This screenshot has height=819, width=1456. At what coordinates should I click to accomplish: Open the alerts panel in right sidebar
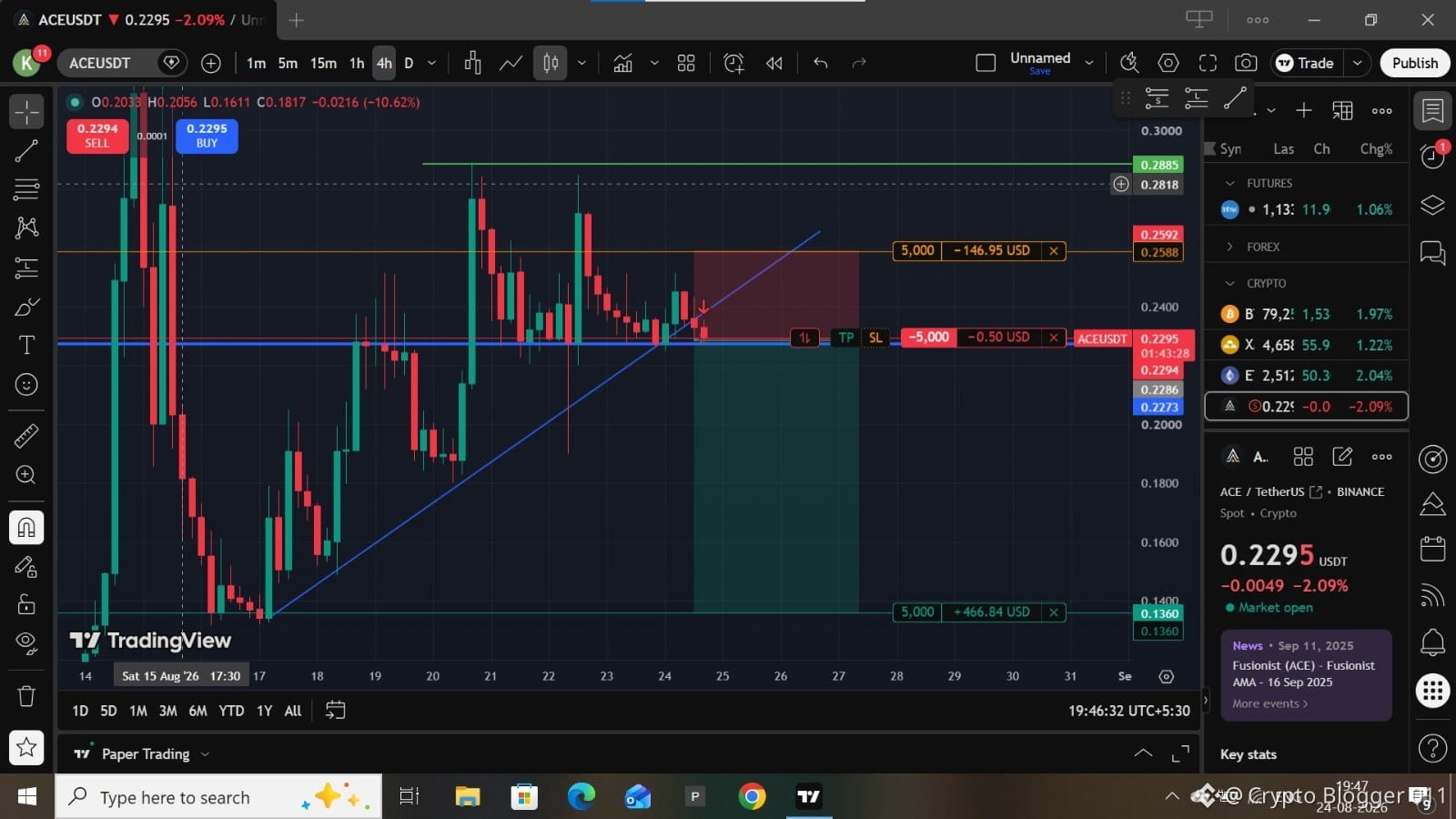point(1432,157)
